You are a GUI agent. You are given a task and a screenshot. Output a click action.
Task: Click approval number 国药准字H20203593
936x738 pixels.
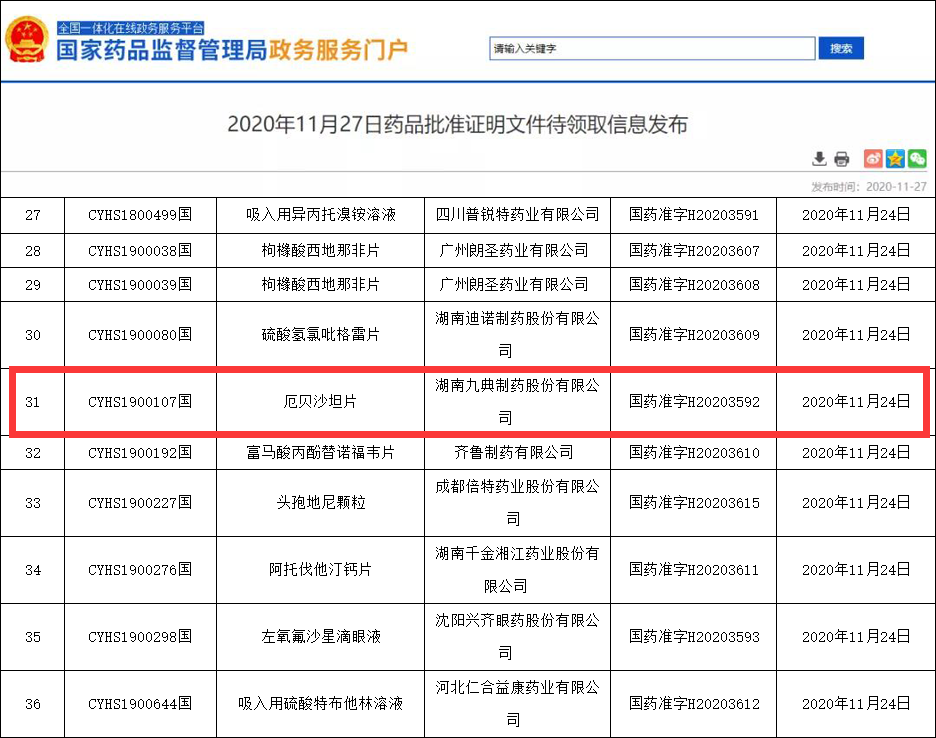tap(694, 636)
